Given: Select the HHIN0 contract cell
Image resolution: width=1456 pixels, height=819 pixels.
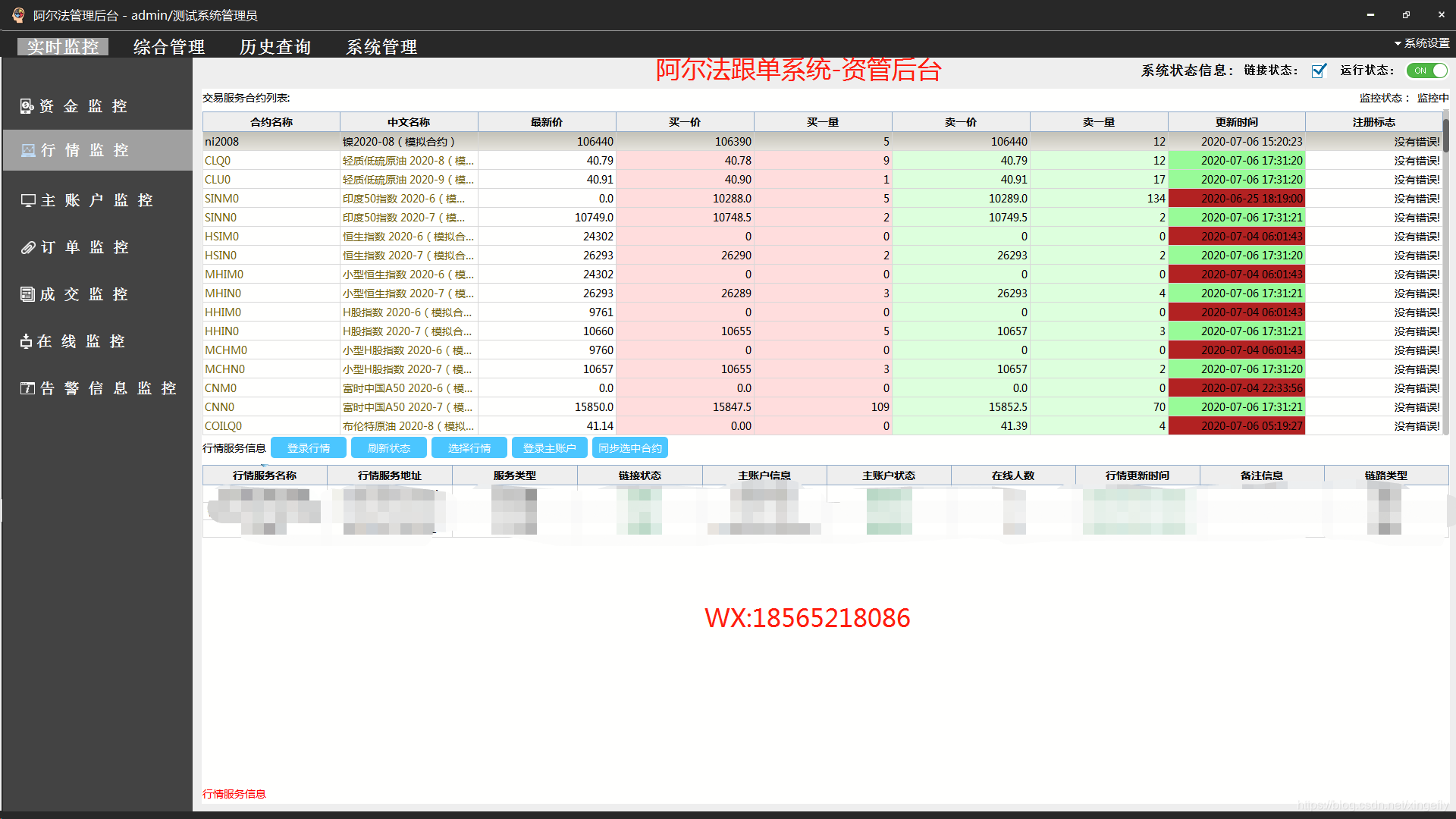Looking at the screenshot, I should click(271, 331).
